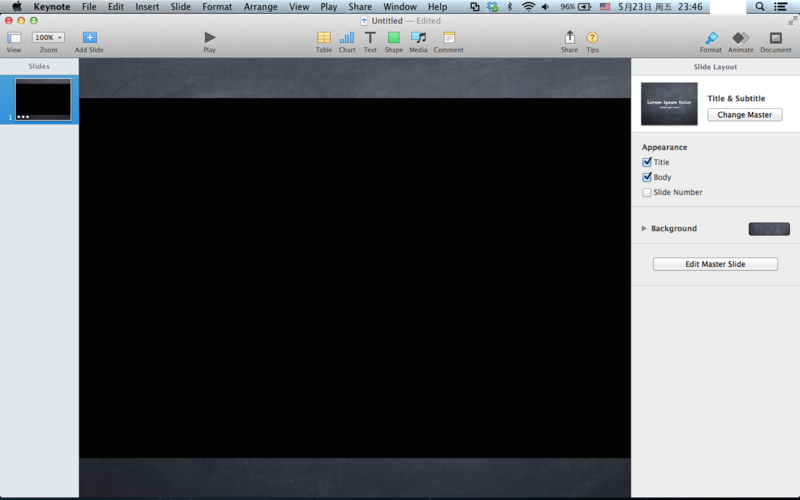Start slideshow with the Play icon
This screenshot has width=800, height=500.
click(210, 37)
